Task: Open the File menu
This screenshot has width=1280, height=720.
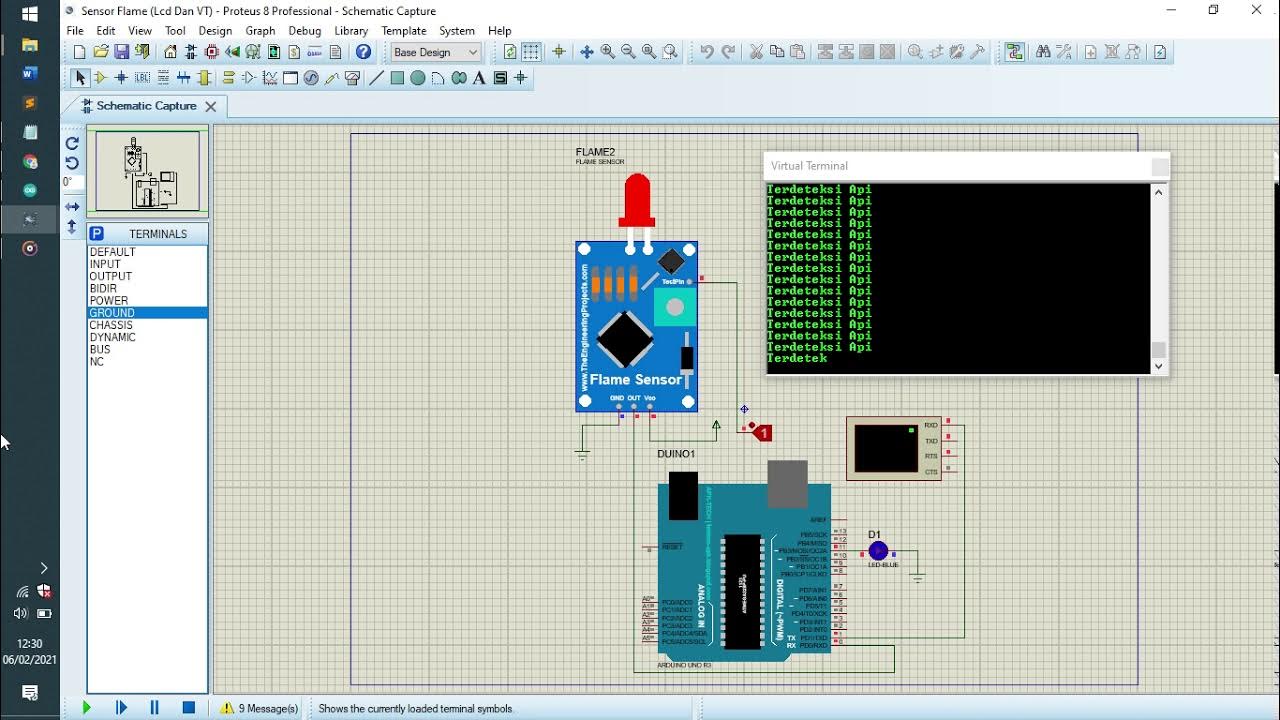Action: 75,31
